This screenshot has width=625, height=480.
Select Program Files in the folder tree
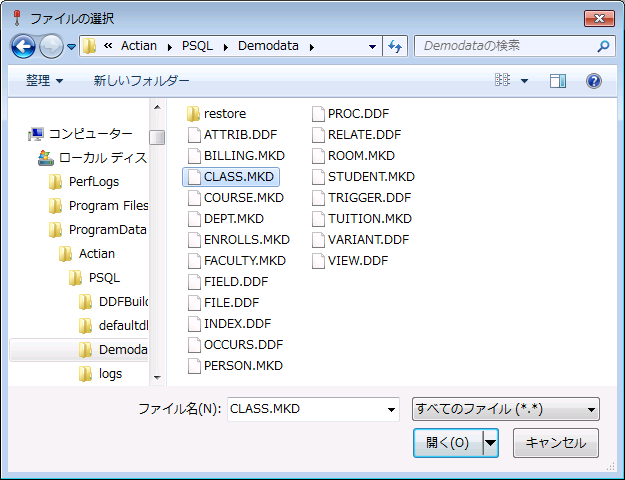pyautogui.click(x=108, y=206)
